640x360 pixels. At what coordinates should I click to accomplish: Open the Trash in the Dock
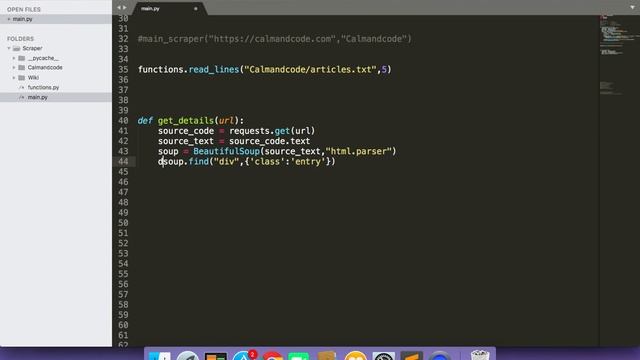480,355
